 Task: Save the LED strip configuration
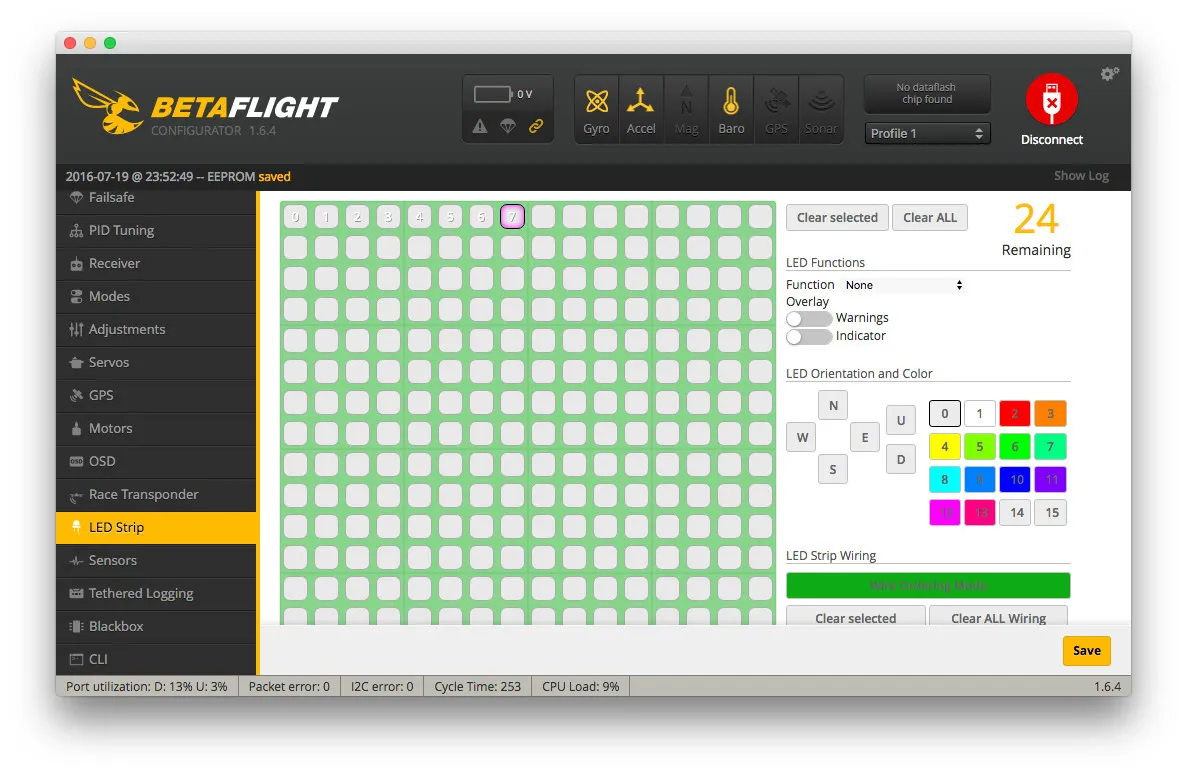[1086, 651]
